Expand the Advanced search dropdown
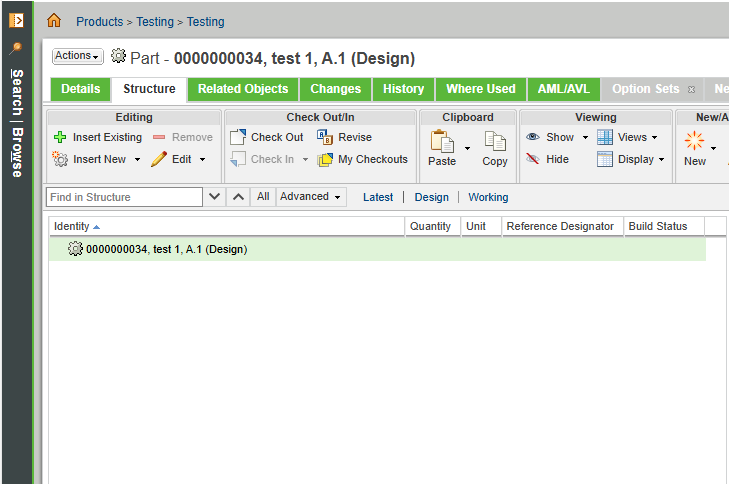729x484 pixels. tap(310, 197)
